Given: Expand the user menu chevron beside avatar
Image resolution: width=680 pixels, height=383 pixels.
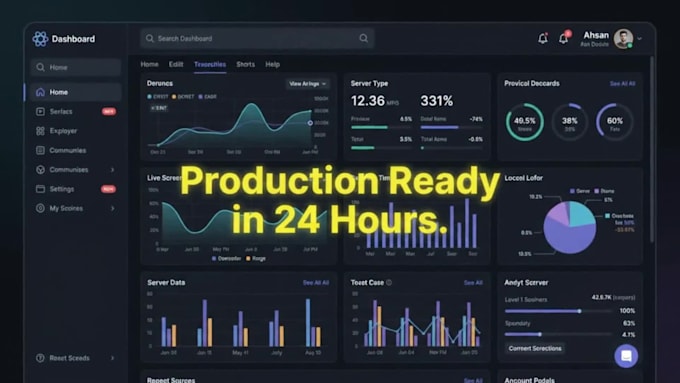Looking at the screenshot, I should coord(640,39).
